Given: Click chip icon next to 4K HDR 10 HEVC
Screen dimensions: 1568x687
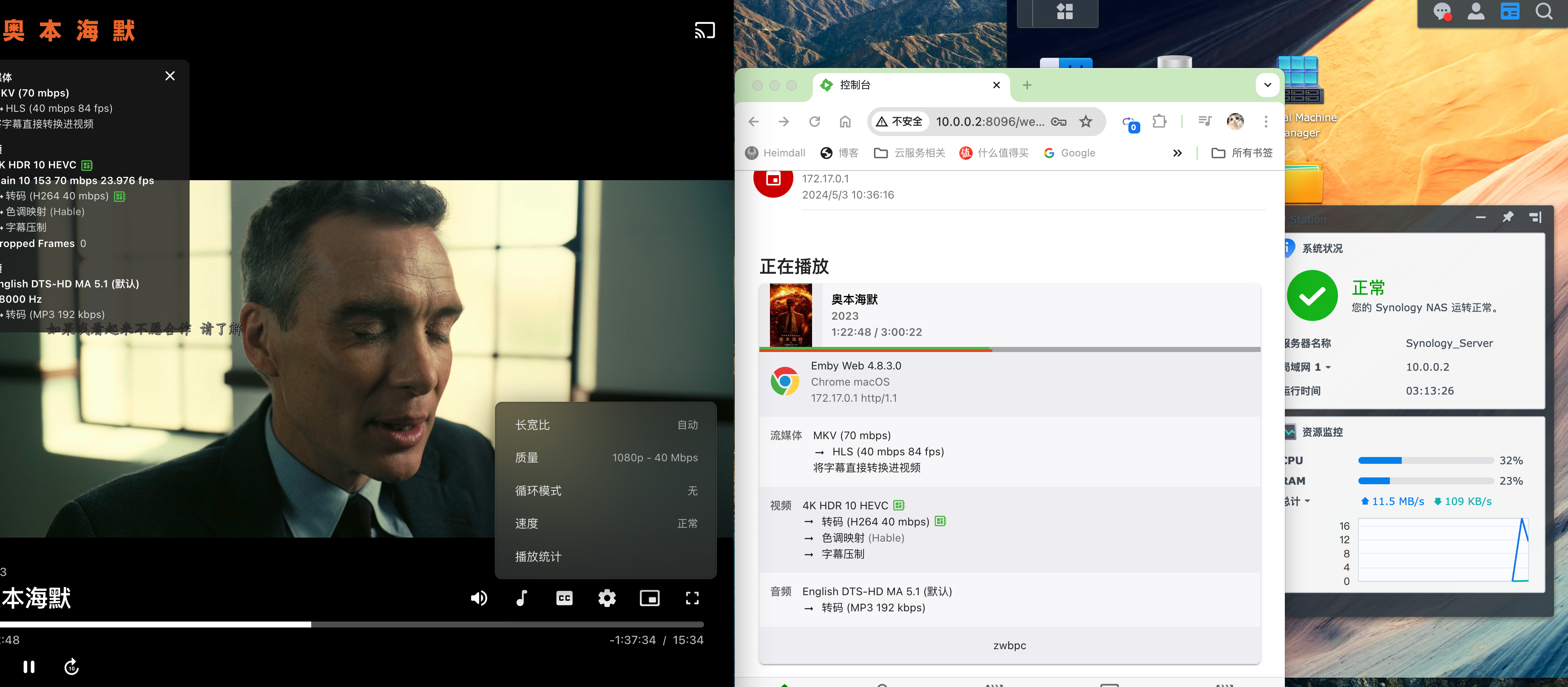Looking at the screenshot, I should (x=899, y=505).
